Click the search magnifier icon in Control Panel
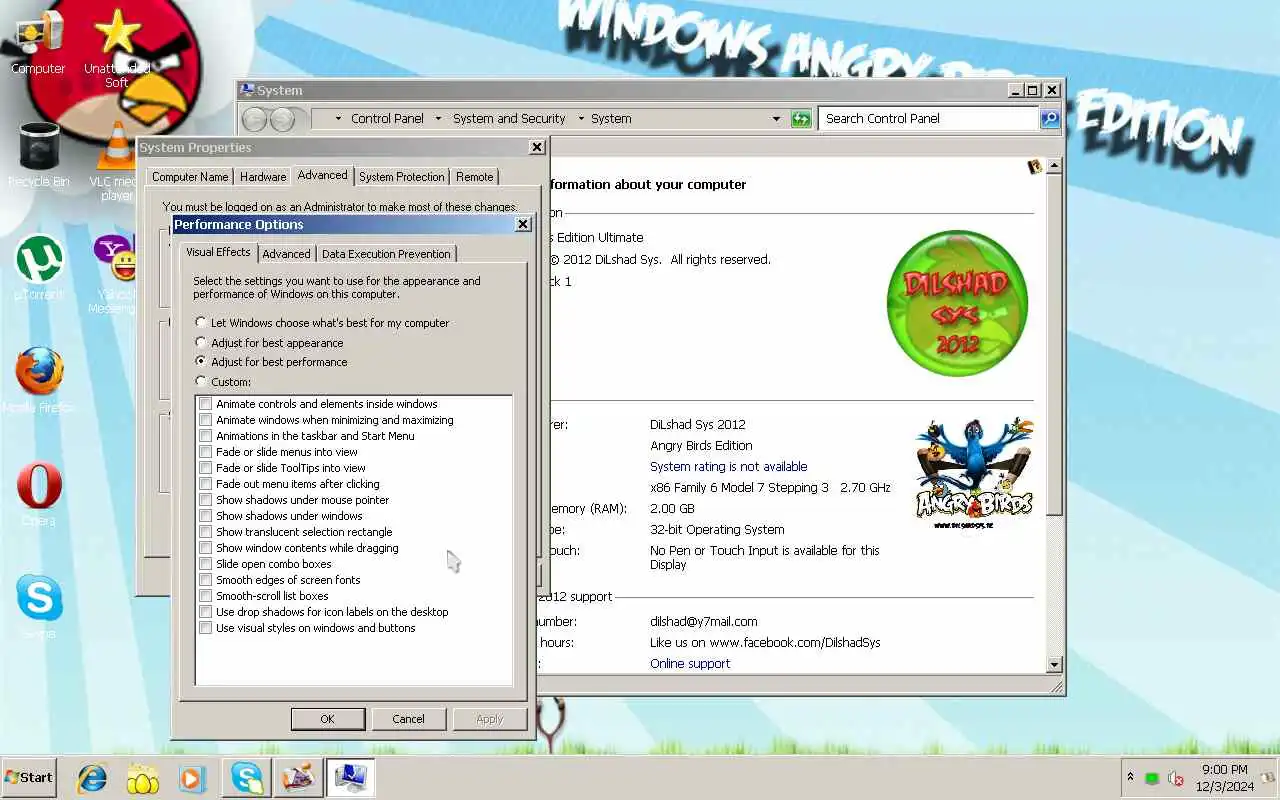The width and height of the screenshot is (1280, 800). click(x=1050, y=118)
